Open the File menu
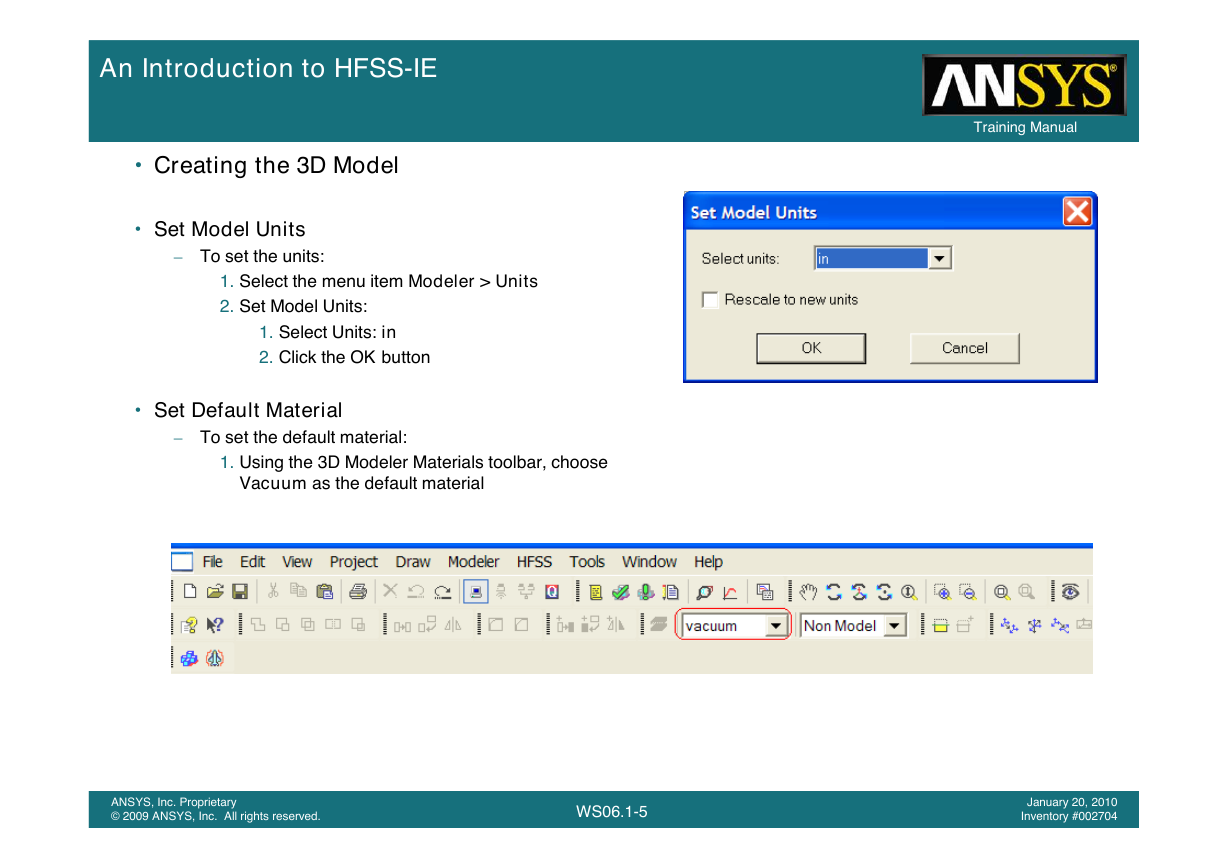 (213, 562)
